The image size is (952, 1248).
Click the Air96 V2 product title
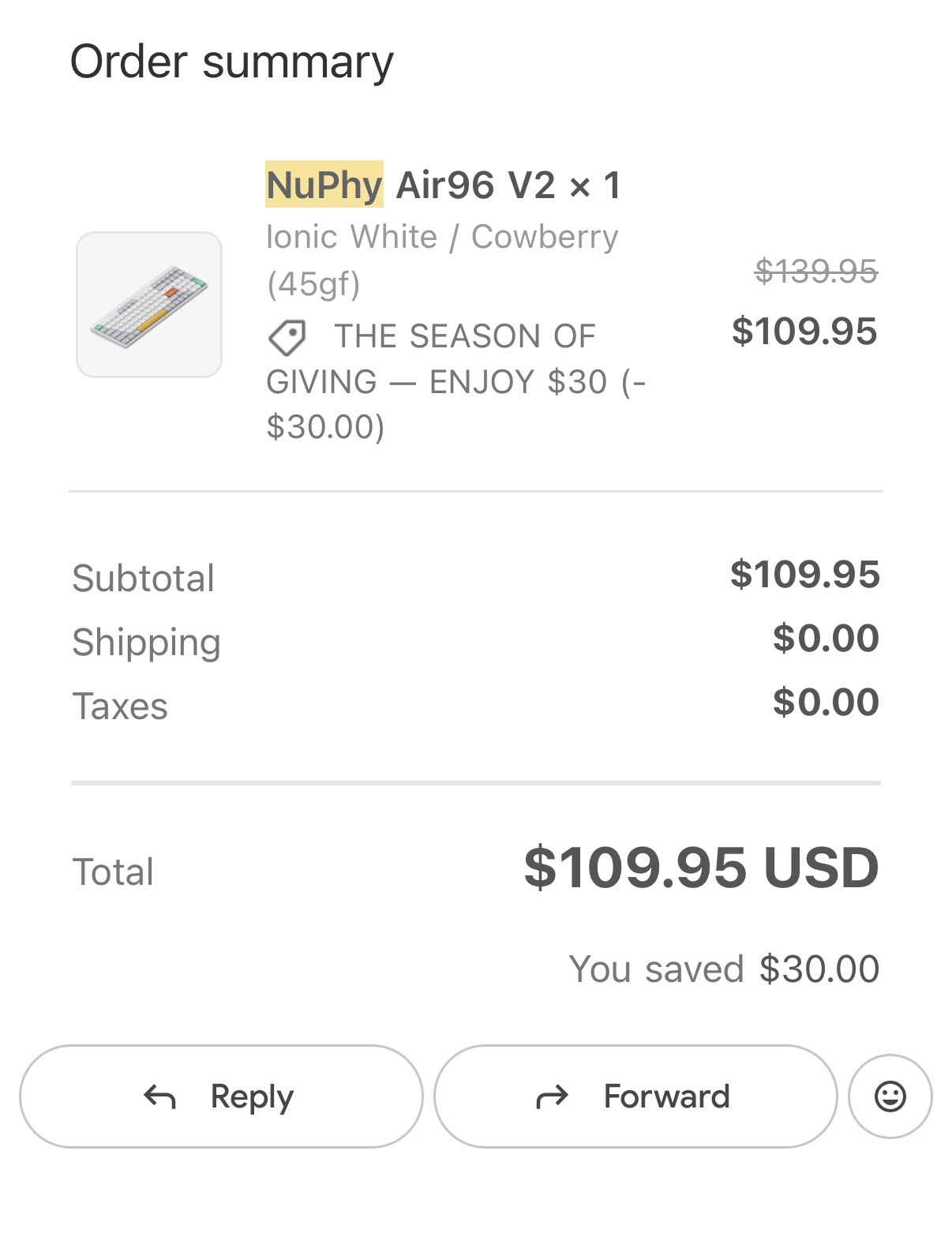(x=475, y=185)
